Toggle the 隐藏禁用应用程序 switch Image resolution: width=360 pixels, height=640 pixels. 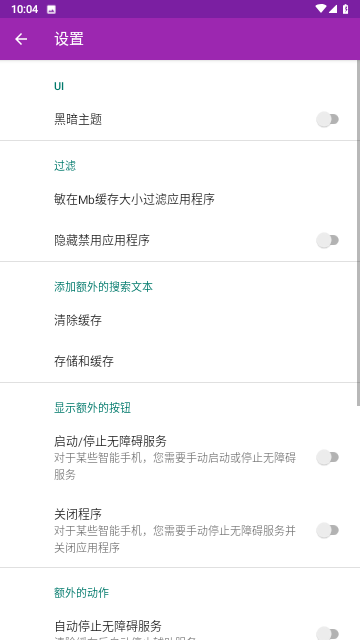pos(327,240)
